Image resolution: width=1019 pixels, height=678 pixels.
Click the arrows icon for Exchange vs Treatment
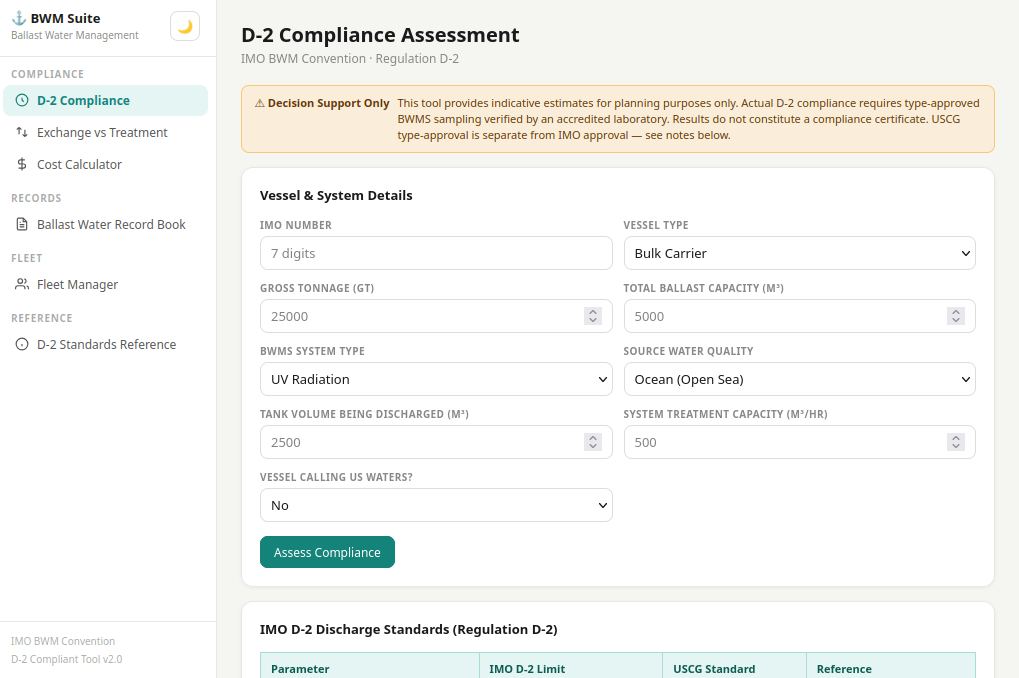click(x=22, y=132)
